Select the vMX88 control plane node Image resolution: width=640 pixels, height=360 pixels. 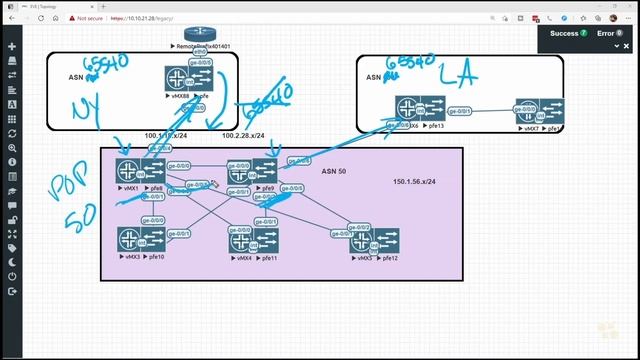pyautogui.click(x=176, y=79)
